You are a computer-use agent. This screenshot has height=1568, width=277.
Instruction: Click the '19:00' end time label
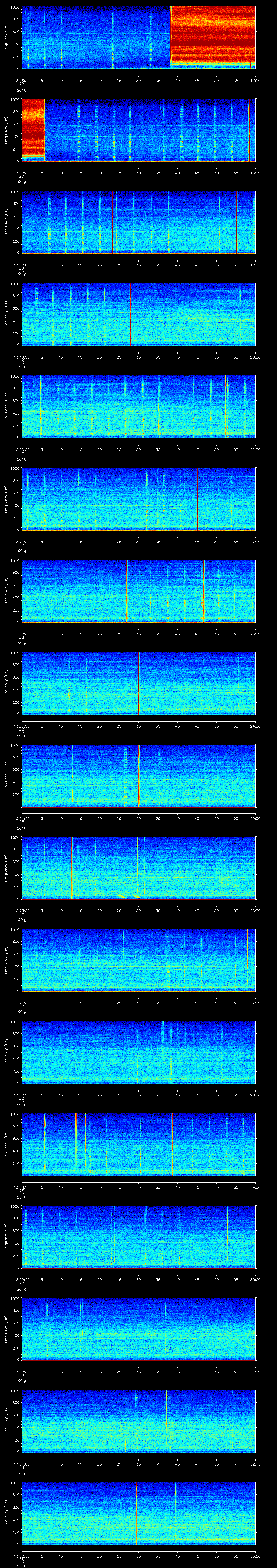click(x=255, y=265)
